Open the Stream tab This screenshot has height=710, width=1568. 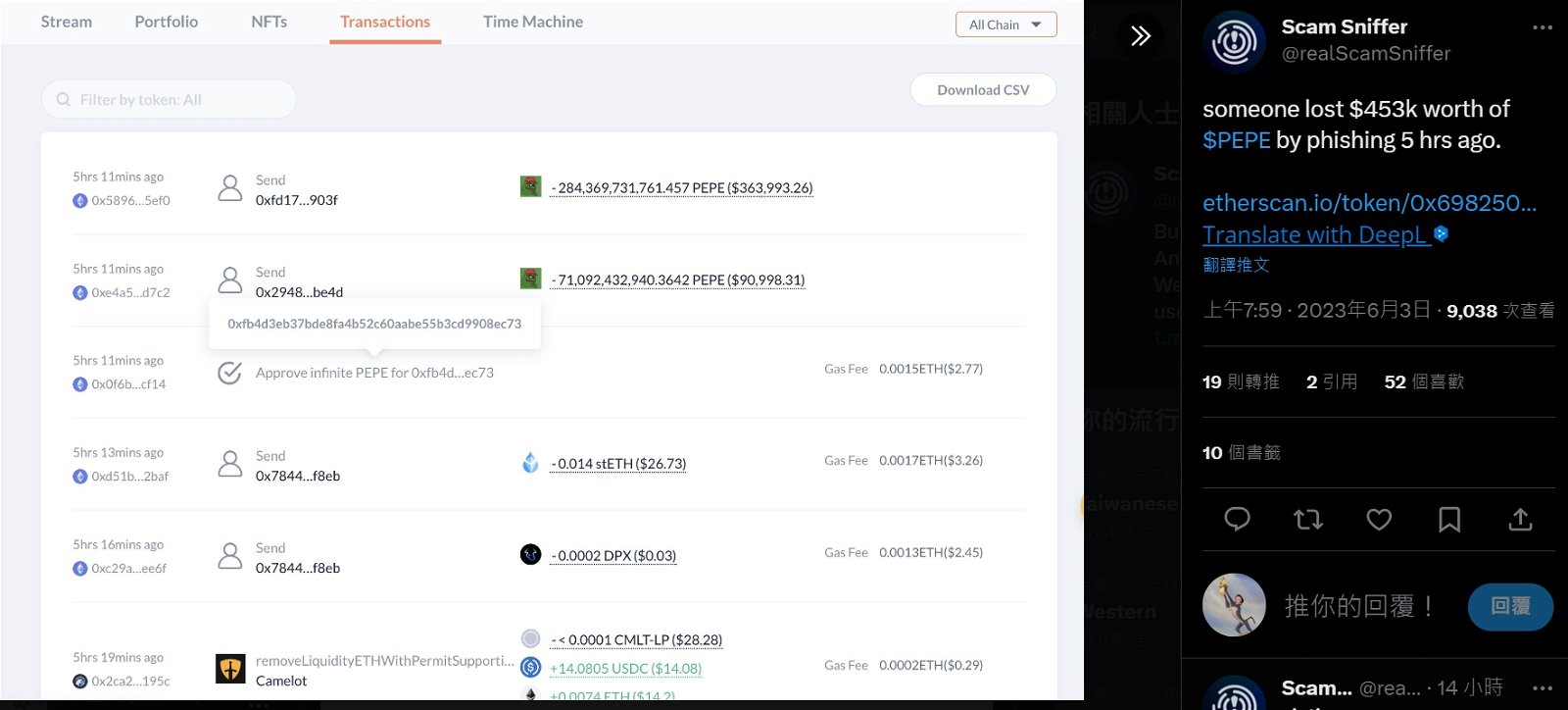(x=67, y=22)
